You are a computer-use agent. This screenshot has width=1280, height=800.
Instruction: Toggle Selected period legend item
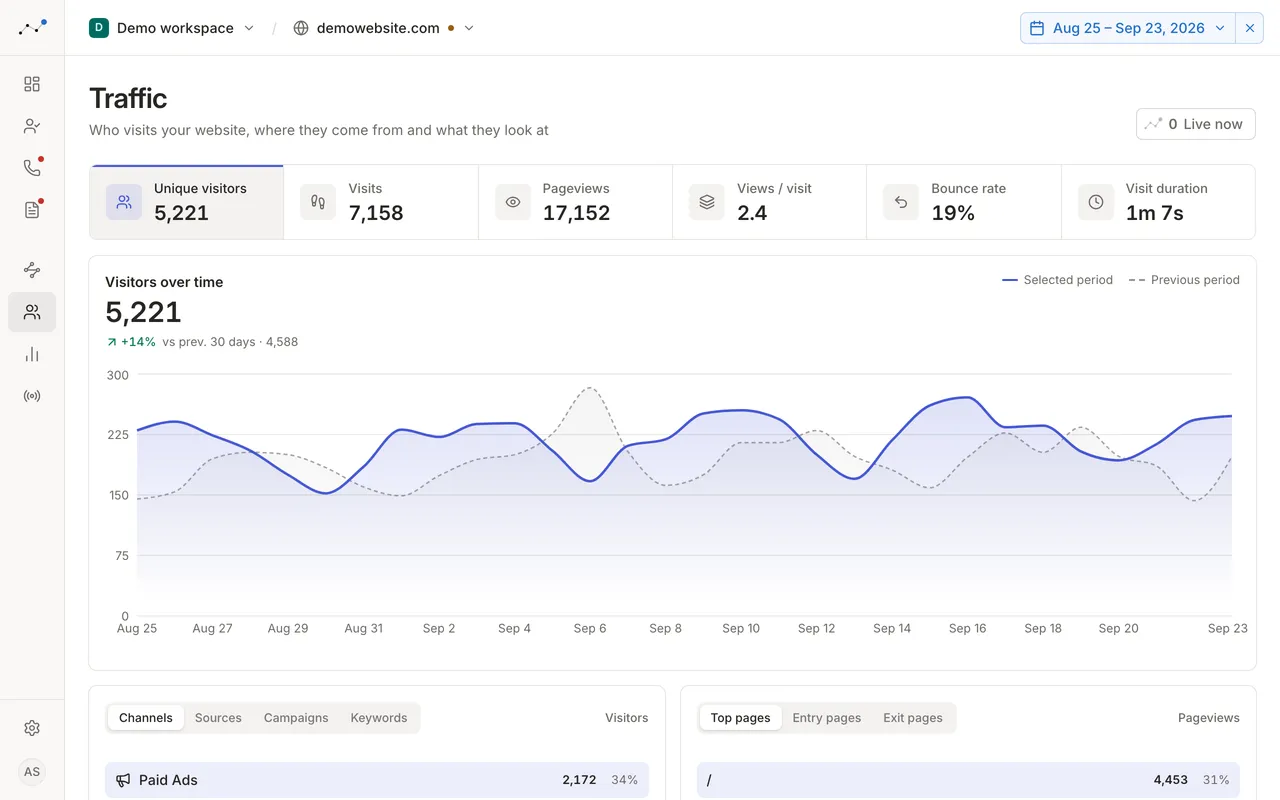1057,280
